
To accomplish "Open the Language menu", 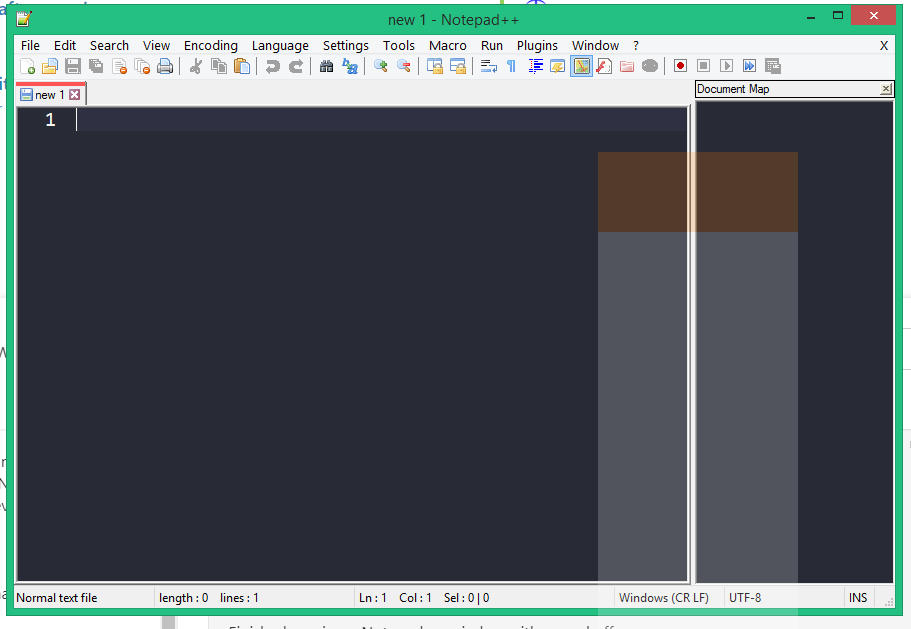I will click(280, 45).
